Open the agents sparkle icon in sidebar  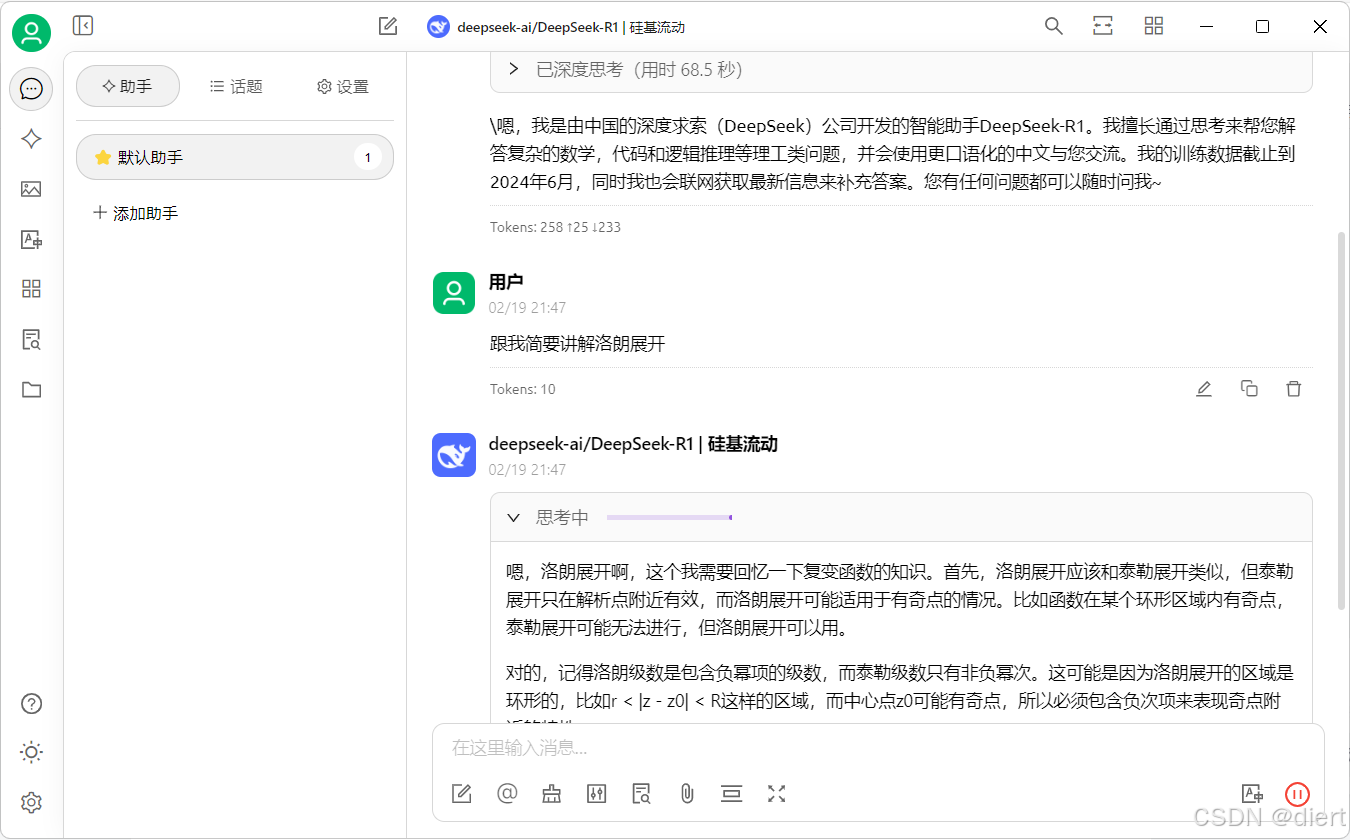click(x=31, y=139)
